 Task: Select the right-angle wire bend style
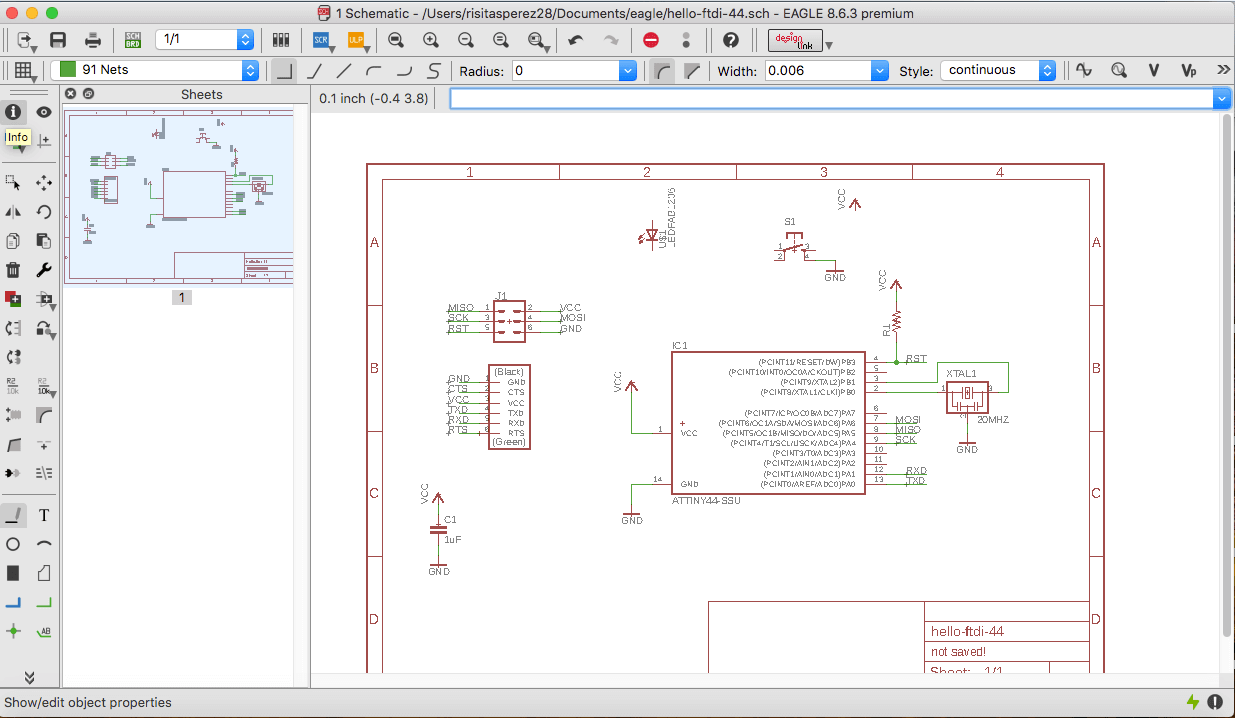[285, 71]
